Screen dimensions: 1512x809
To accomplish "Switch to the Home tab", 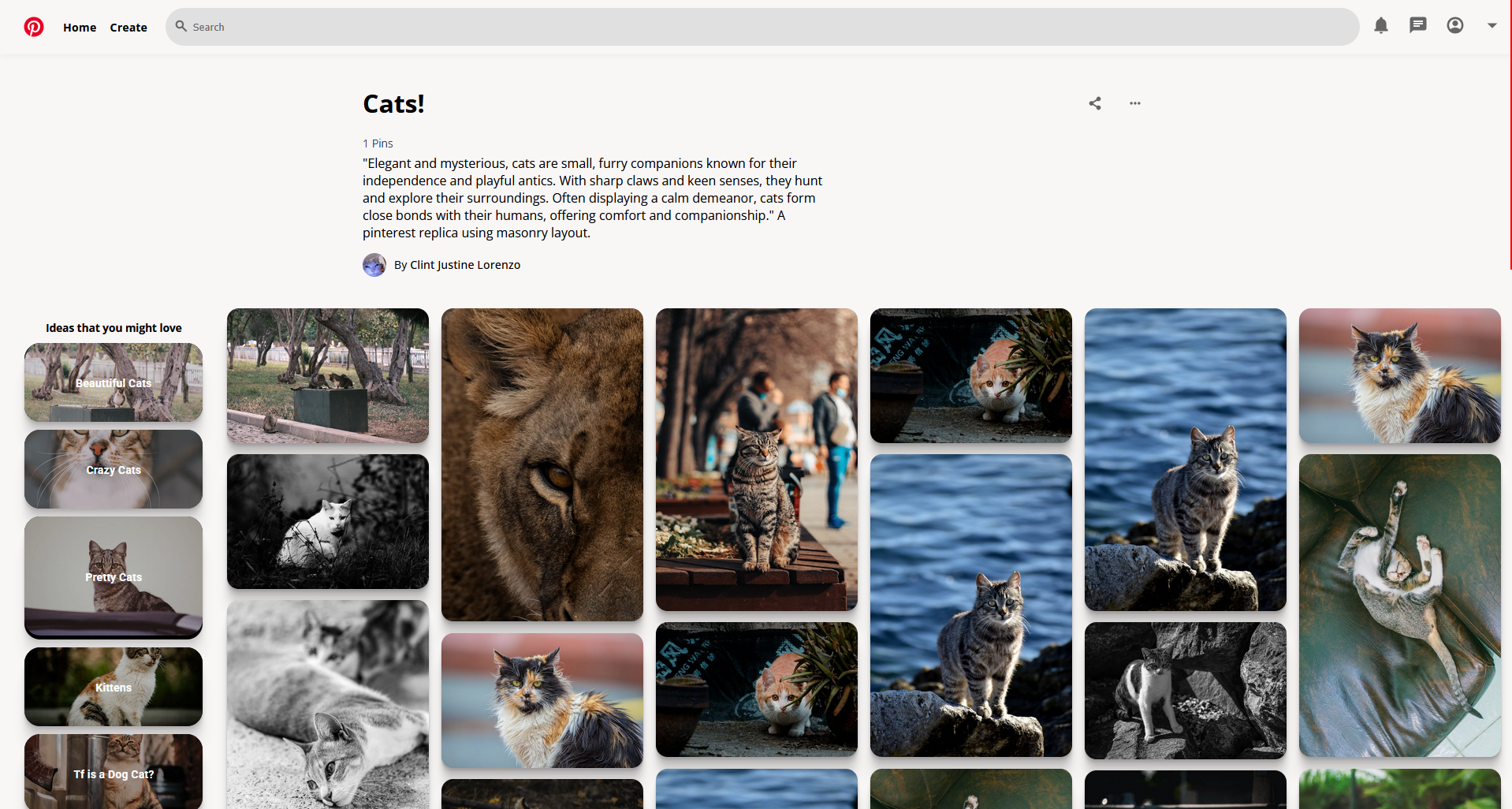I will tap(80, 27).
